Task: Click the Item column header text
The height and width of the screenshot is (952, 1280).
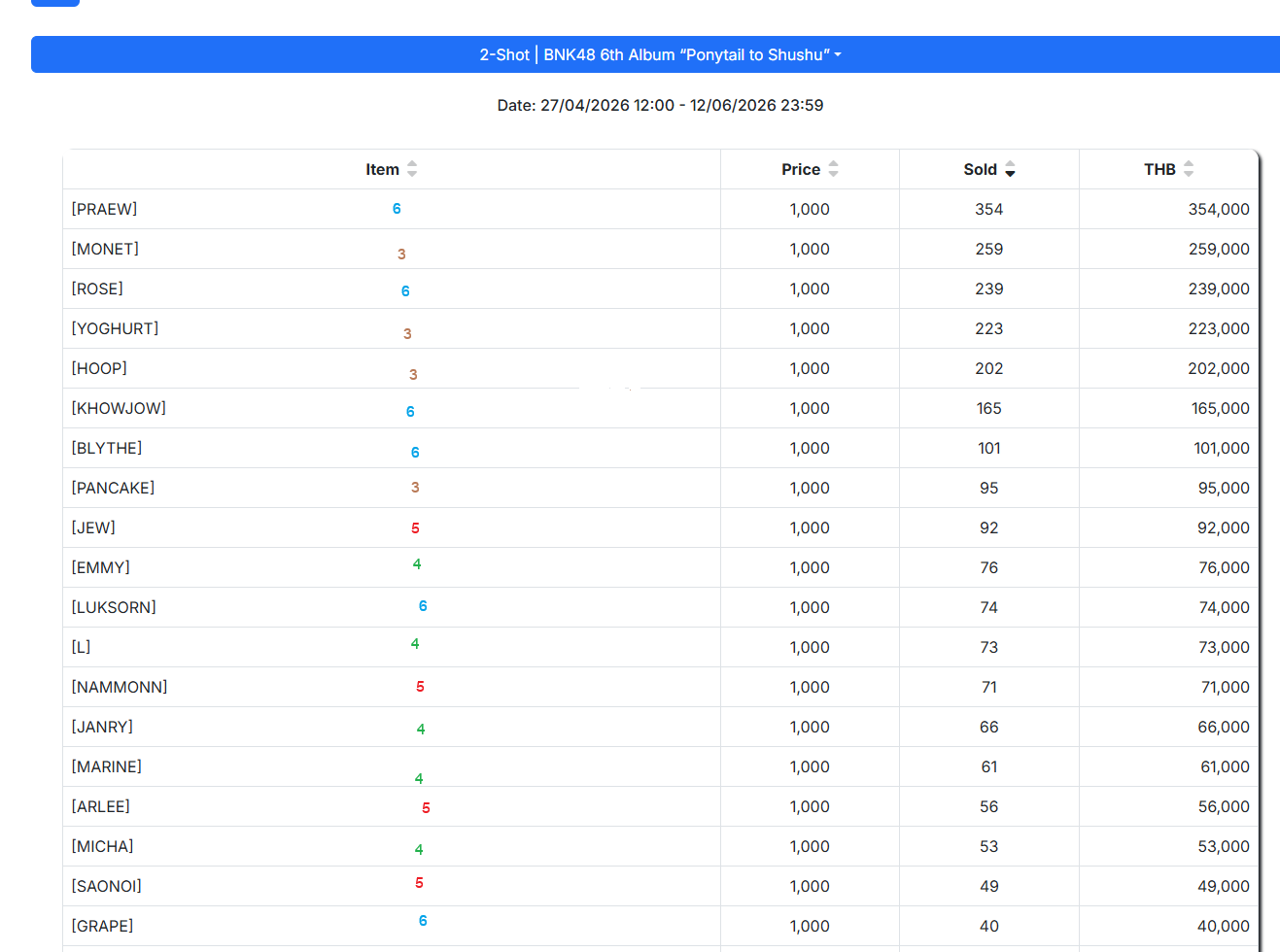Action: click(x=382, y=169)
